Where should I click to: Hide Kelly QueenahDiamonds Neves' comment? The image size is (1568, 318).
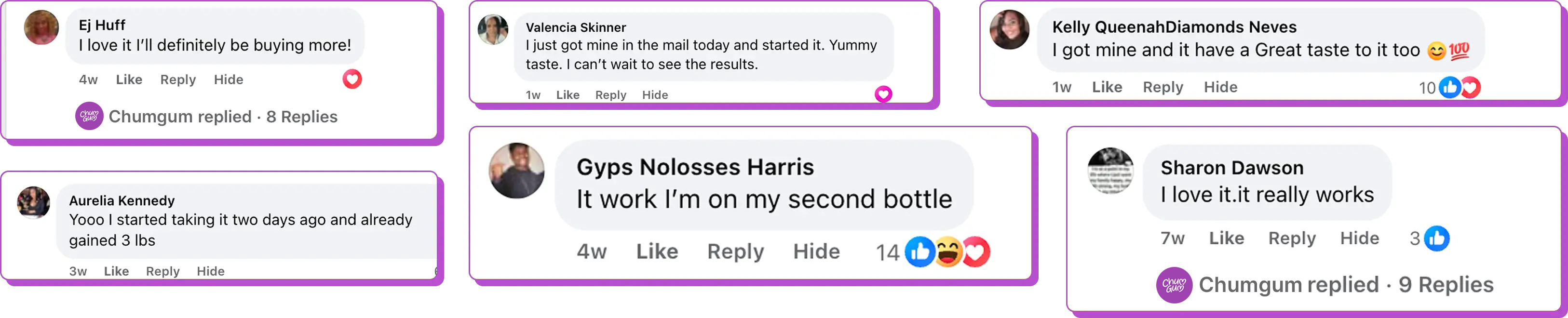(1220, 88)
